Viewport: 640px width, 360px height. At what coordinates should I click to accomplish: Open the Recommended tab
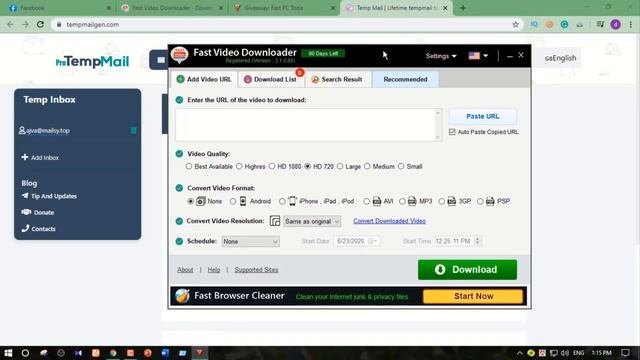tap(405, 79)
